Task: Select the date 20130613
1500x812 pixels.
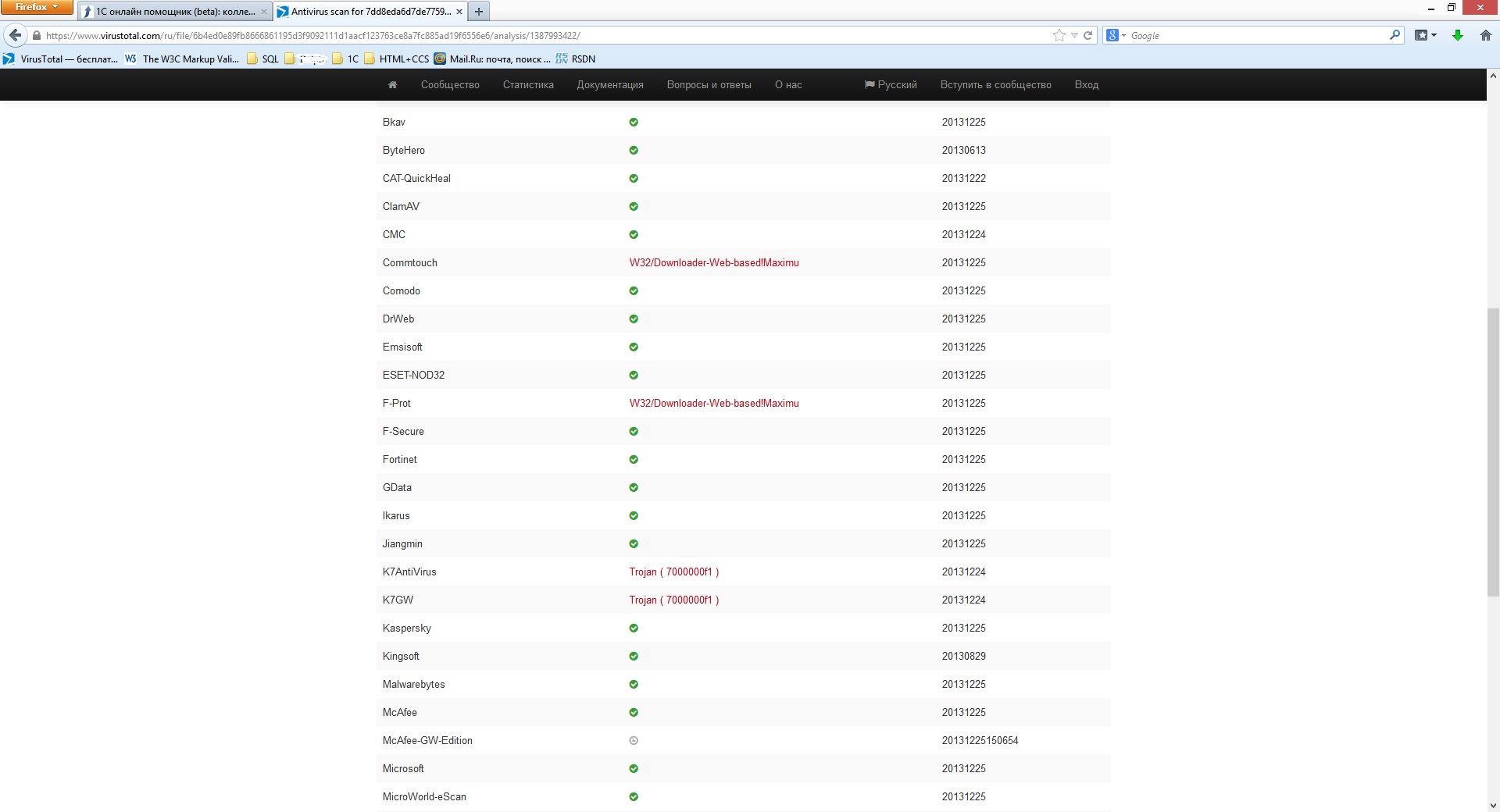Action: pyautogui.click(x=964, y=150)
